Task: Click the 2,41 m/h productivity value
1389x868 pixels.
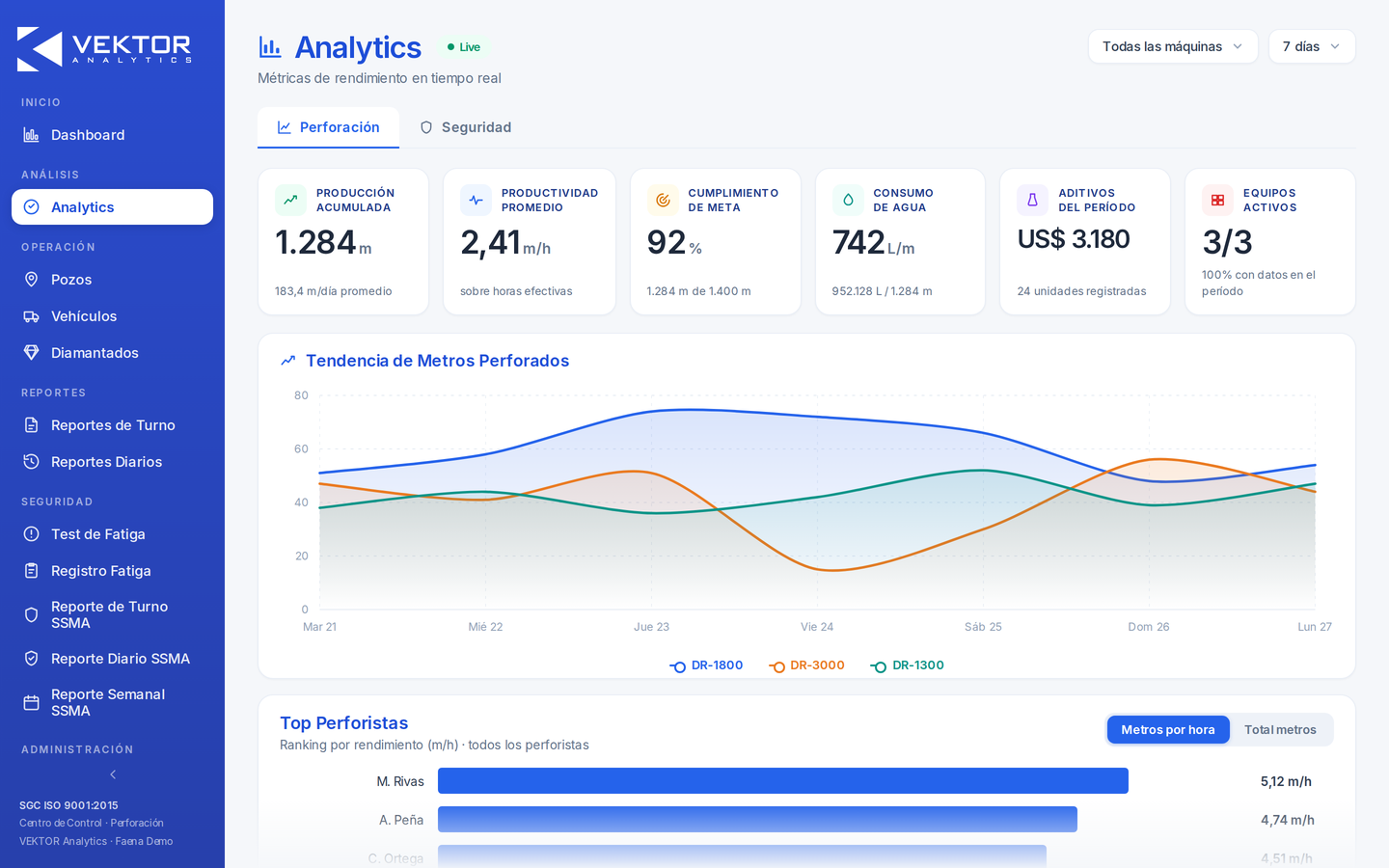Action: (505, 243)
